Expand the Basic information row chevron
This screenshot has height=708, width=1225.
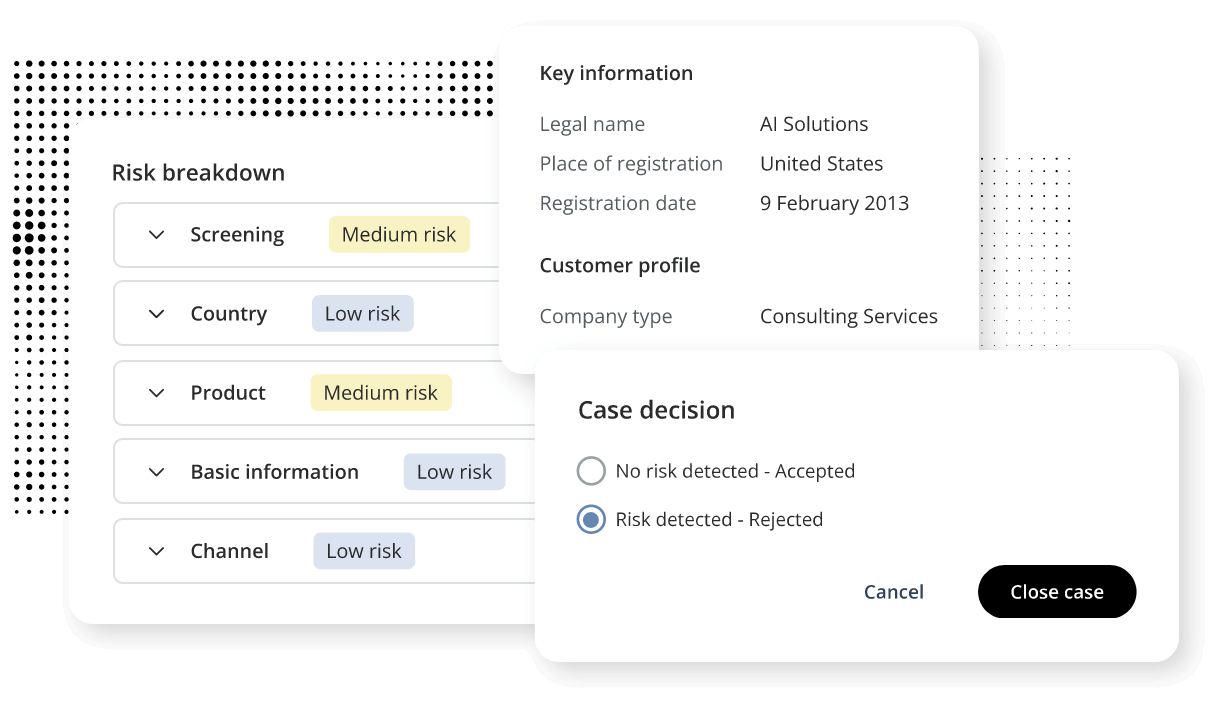click(x=156, y=472)
